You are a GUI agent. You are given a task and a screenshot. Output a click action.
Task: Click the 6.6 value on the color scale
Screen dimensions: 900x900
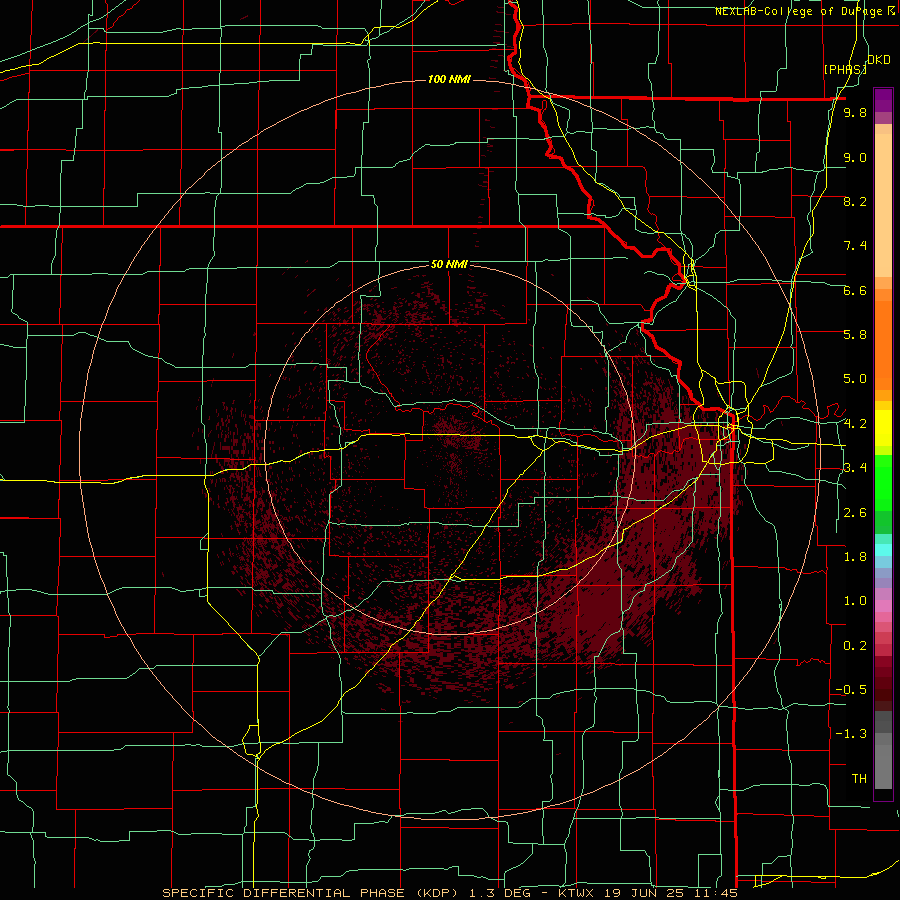tap(855, 290)
